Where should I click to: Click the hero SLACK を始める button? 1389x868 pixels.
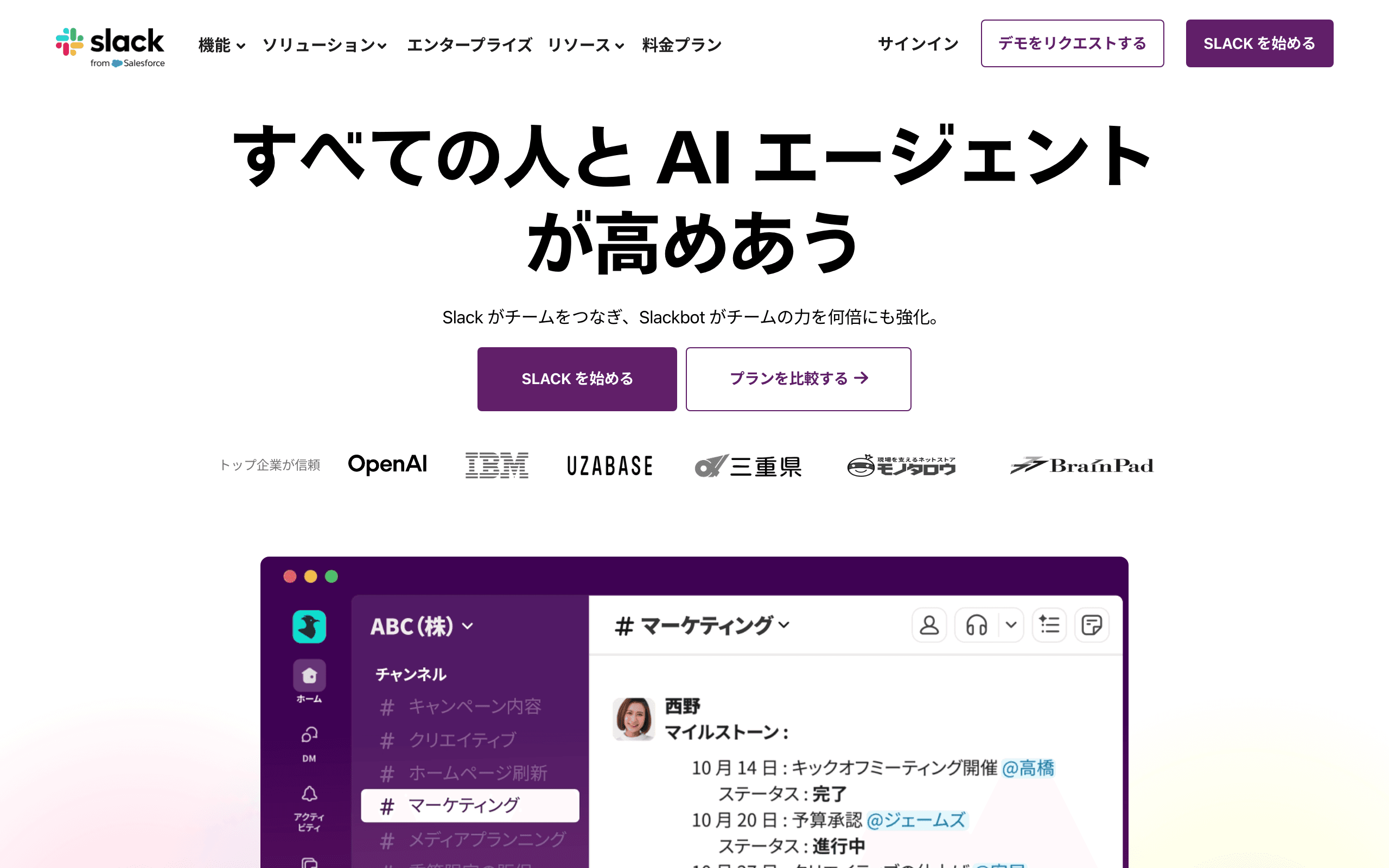tap(577, 379)
